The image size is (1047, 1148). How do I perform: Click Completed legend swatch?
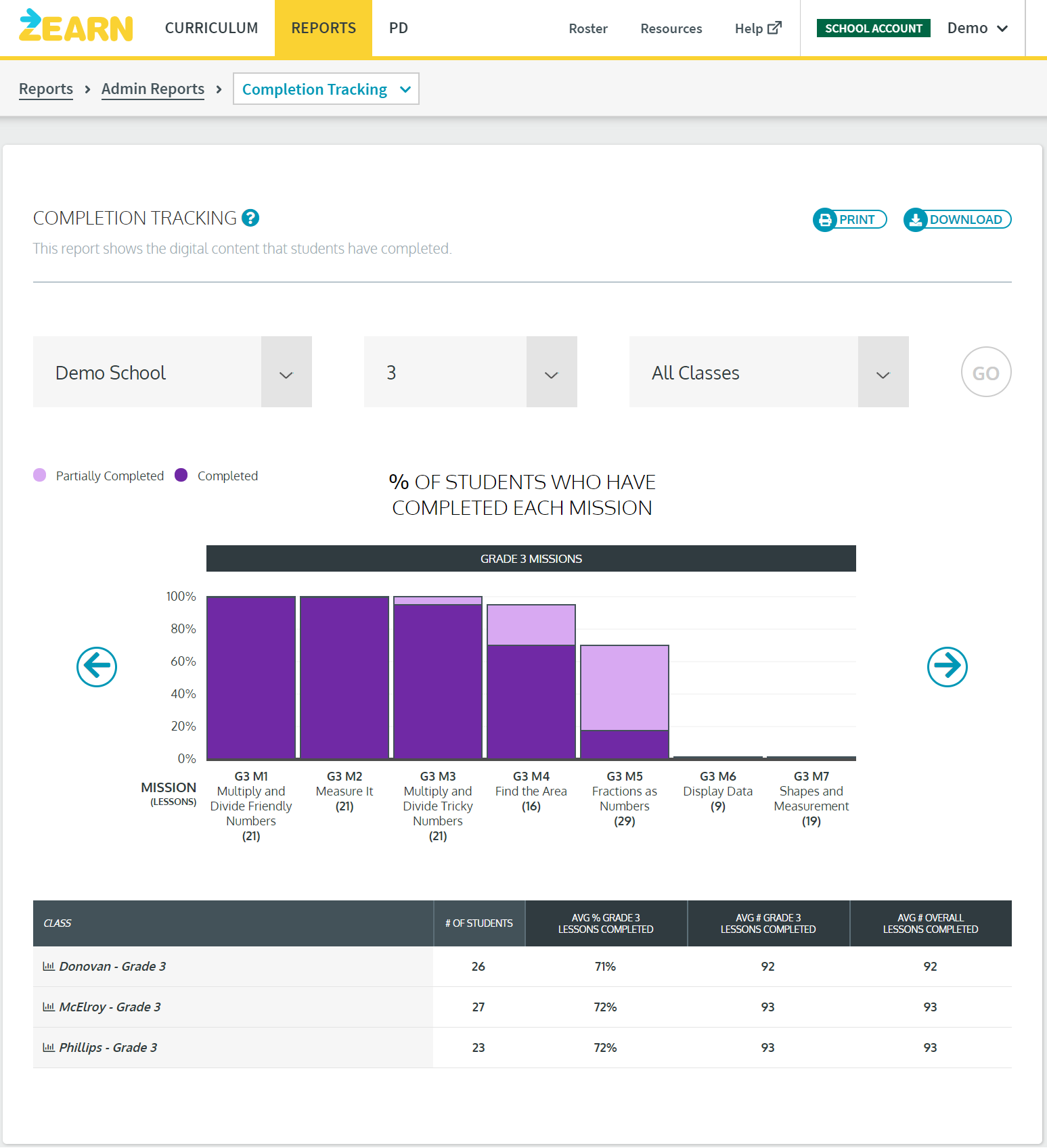[x=181, y=475]
